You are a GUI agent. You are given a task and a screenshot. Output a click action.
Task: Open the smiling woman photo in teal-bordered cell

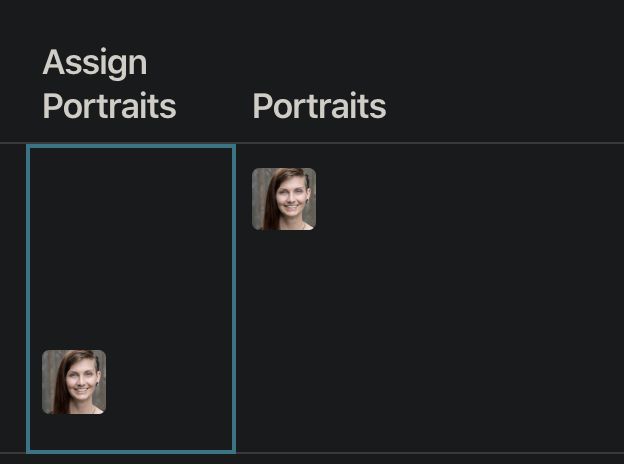[x=74, y=381]
